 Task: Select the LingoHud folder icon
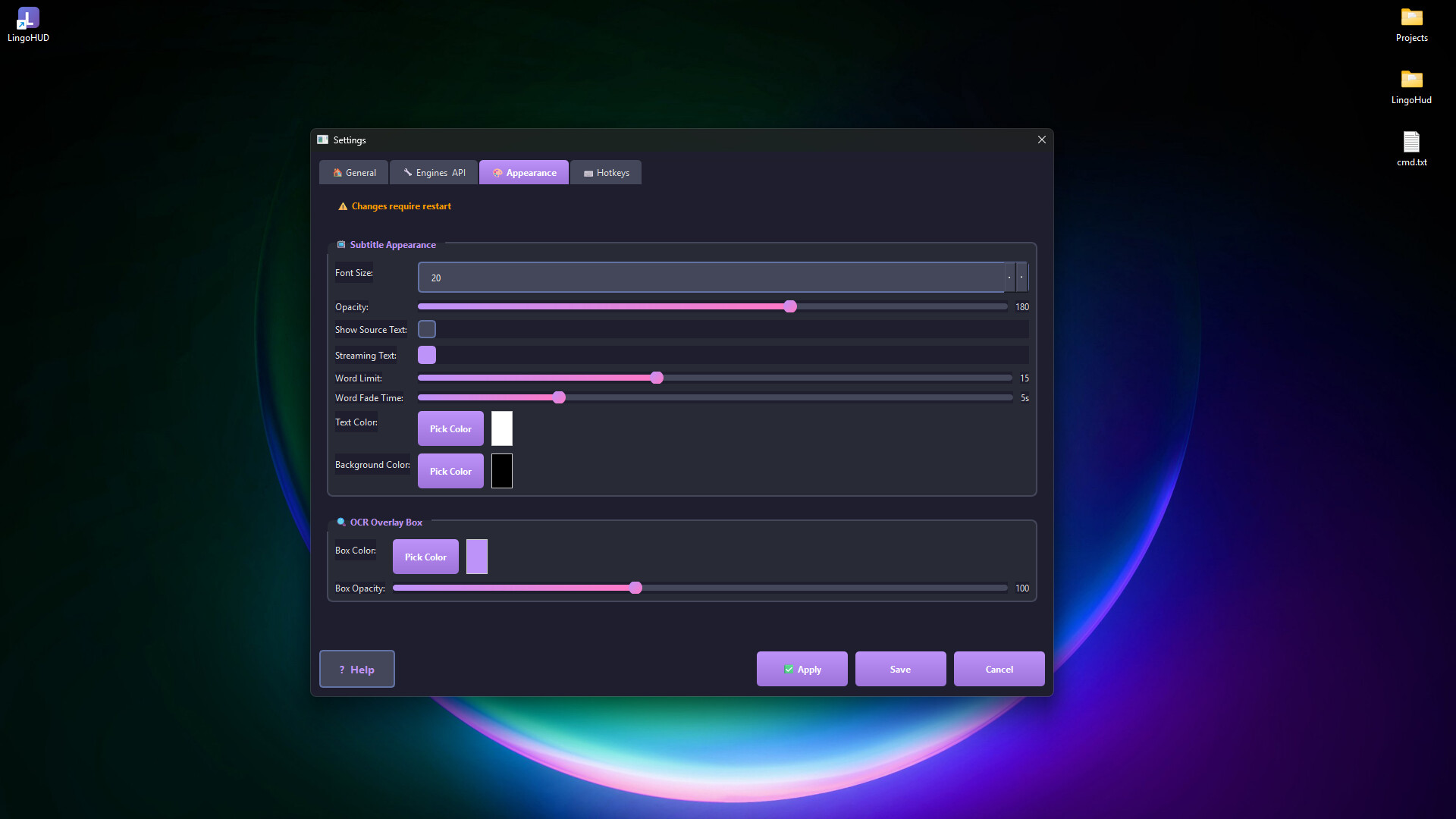(1411, 80)
